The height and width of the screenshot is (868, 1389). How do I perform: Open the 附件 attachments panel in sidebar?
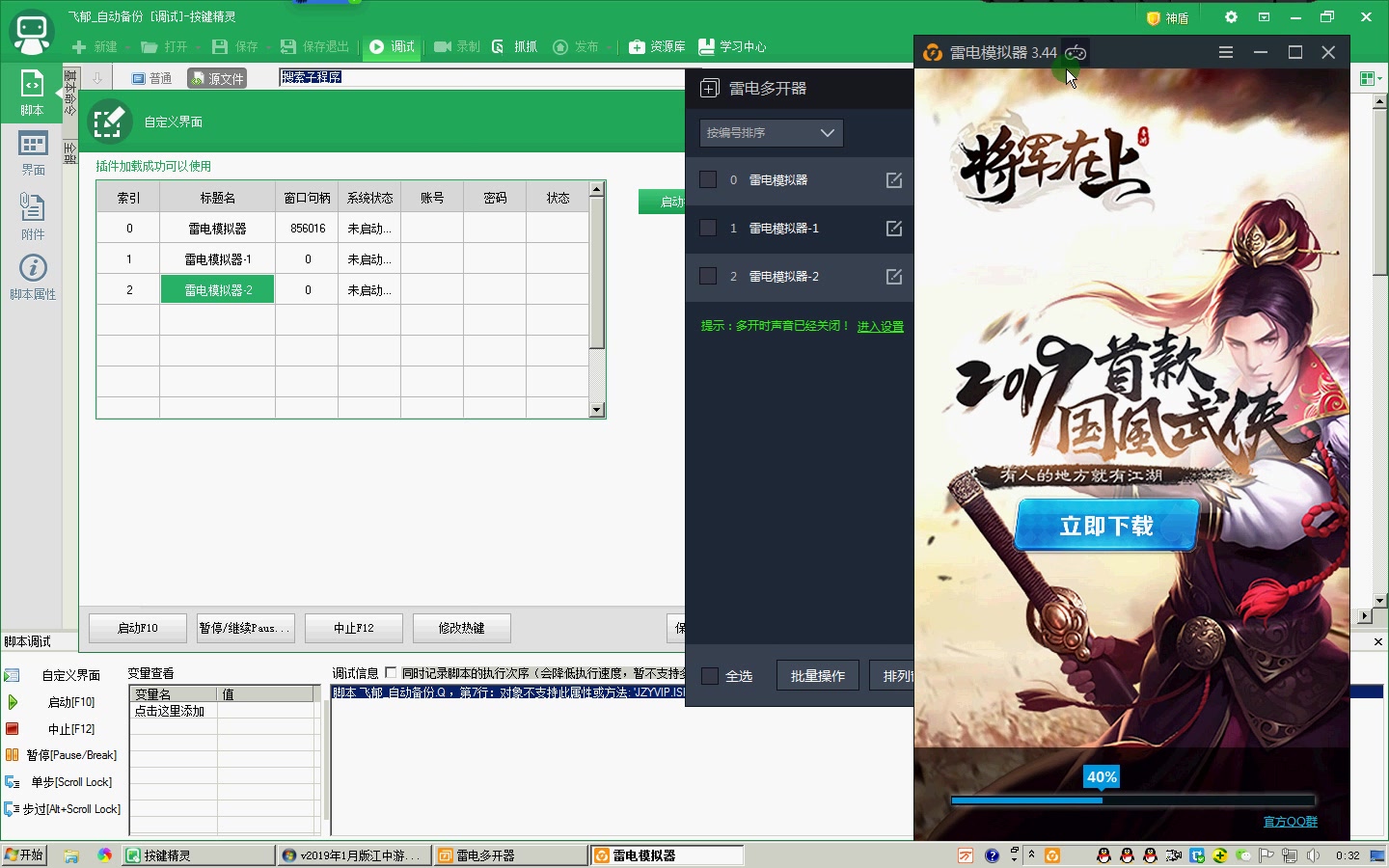click(32, 216)
